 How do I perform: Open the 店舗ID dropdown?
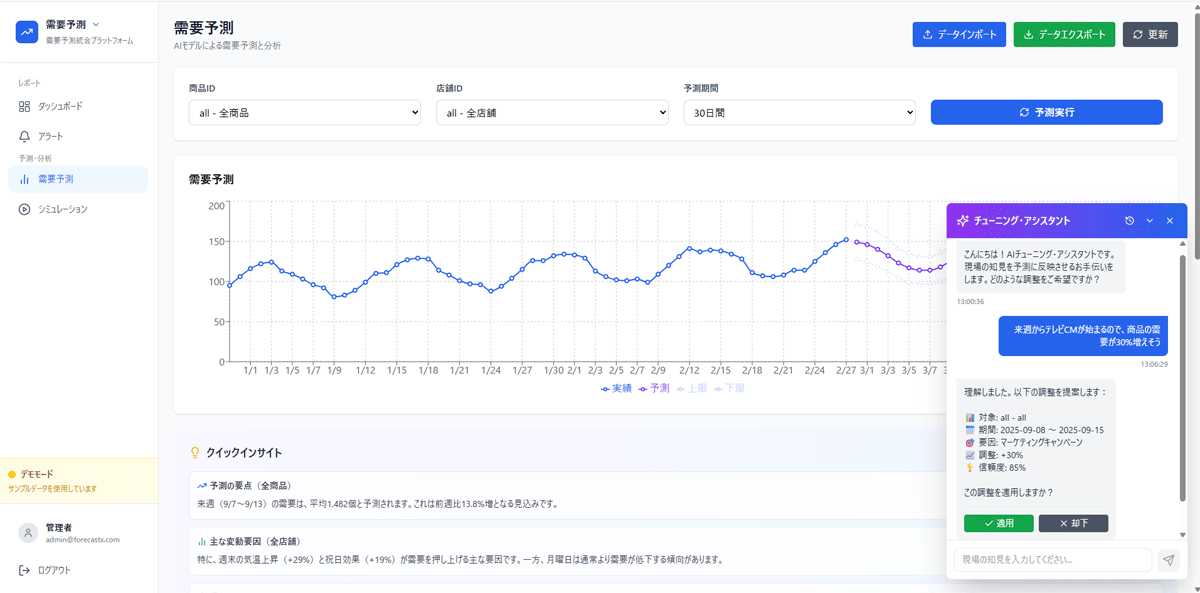point(552,113)
